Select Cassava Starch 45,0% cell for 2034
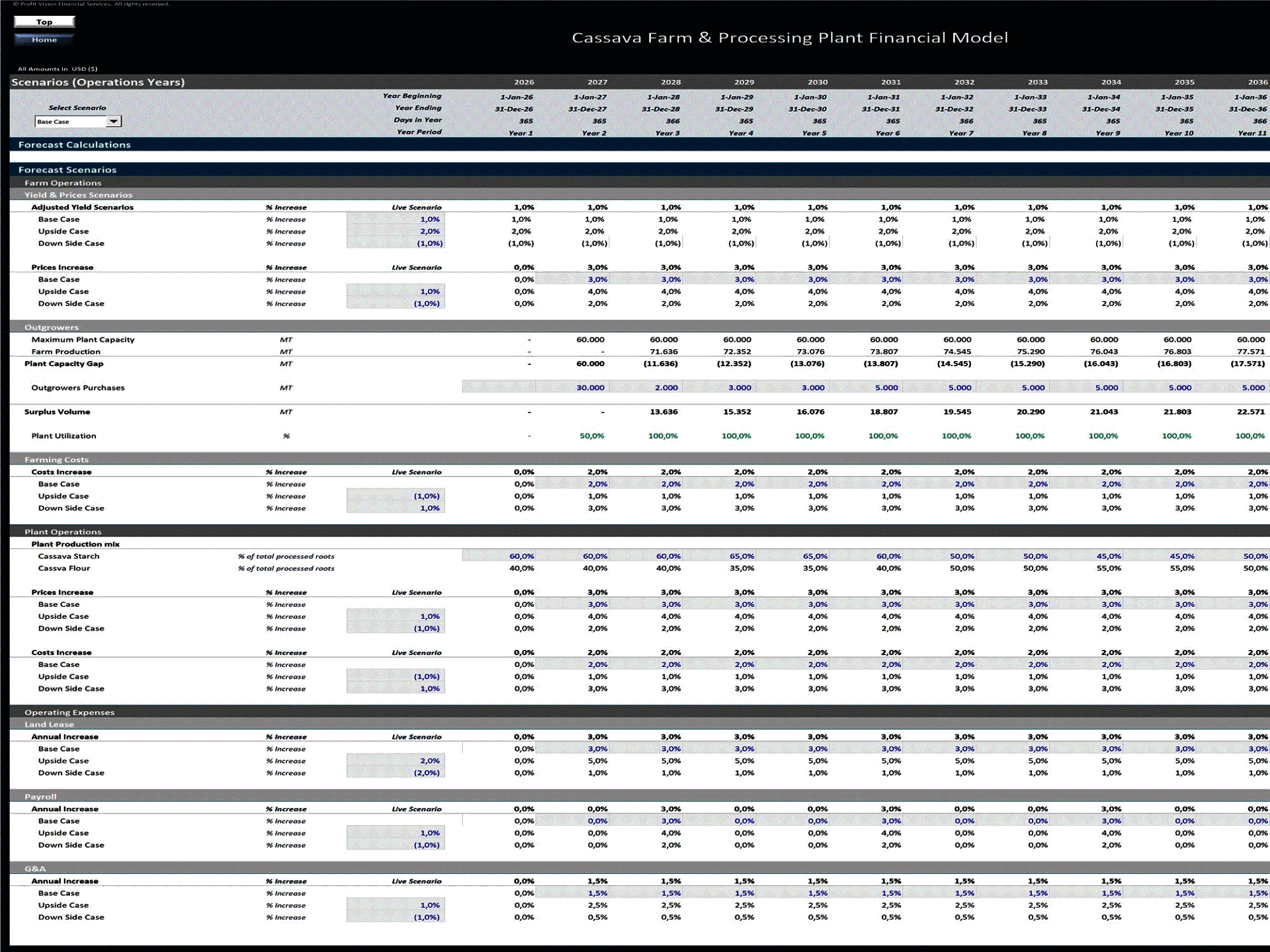 click(1086, 557)
